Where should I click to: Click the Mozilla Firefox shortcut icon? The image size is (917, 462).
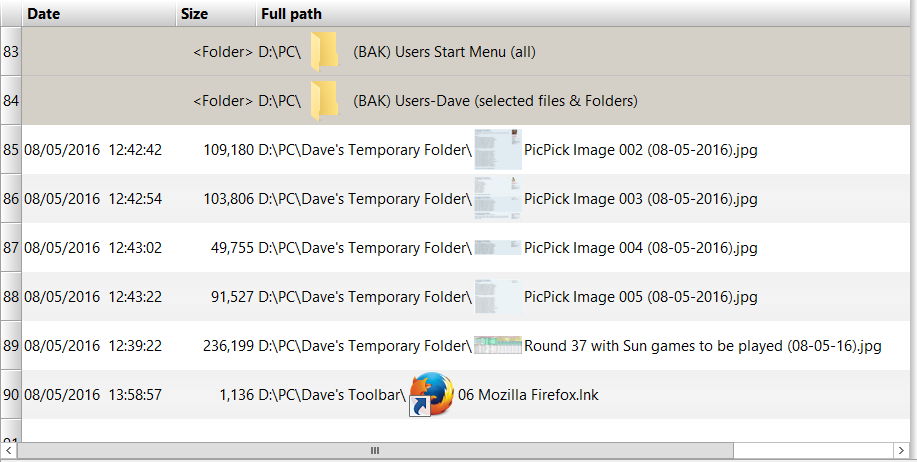click(x=432, y=395)
